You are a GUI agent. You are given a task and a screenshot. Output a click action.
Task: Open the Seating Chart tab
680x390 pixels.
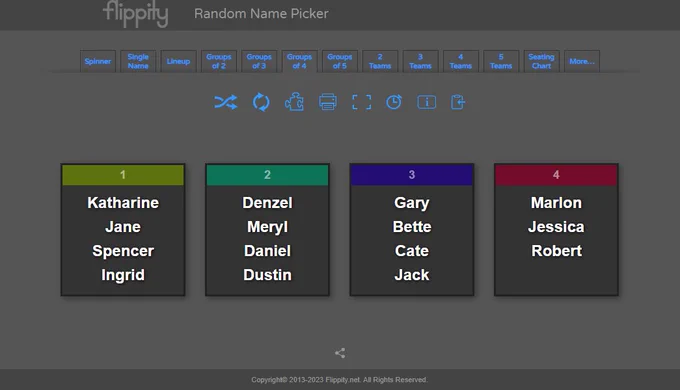coord(541,61)
